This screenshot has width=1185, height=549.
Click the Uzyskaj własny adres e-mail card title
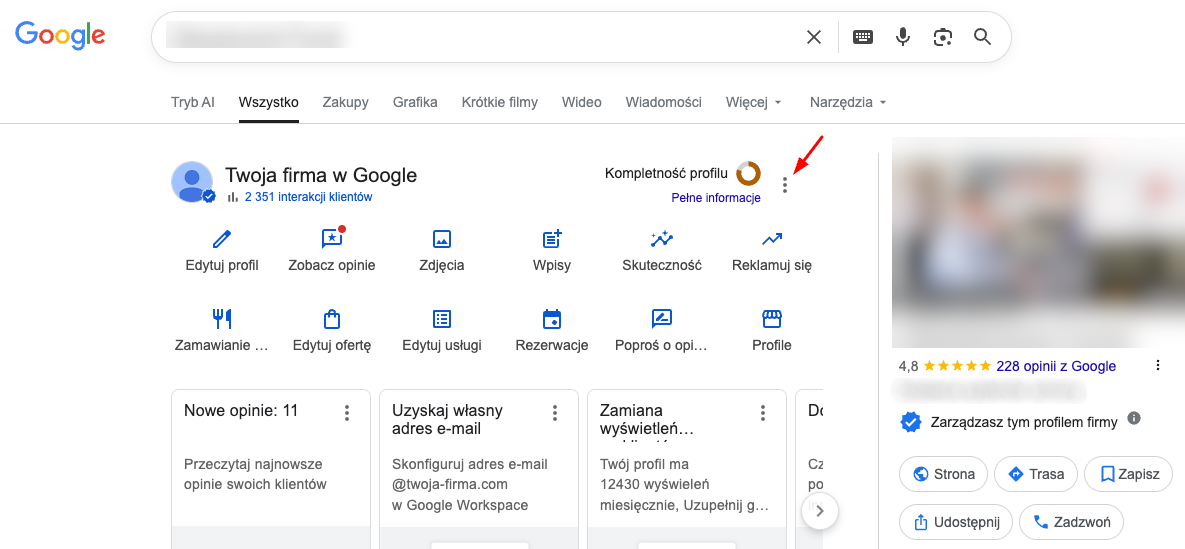click(447, 420)
